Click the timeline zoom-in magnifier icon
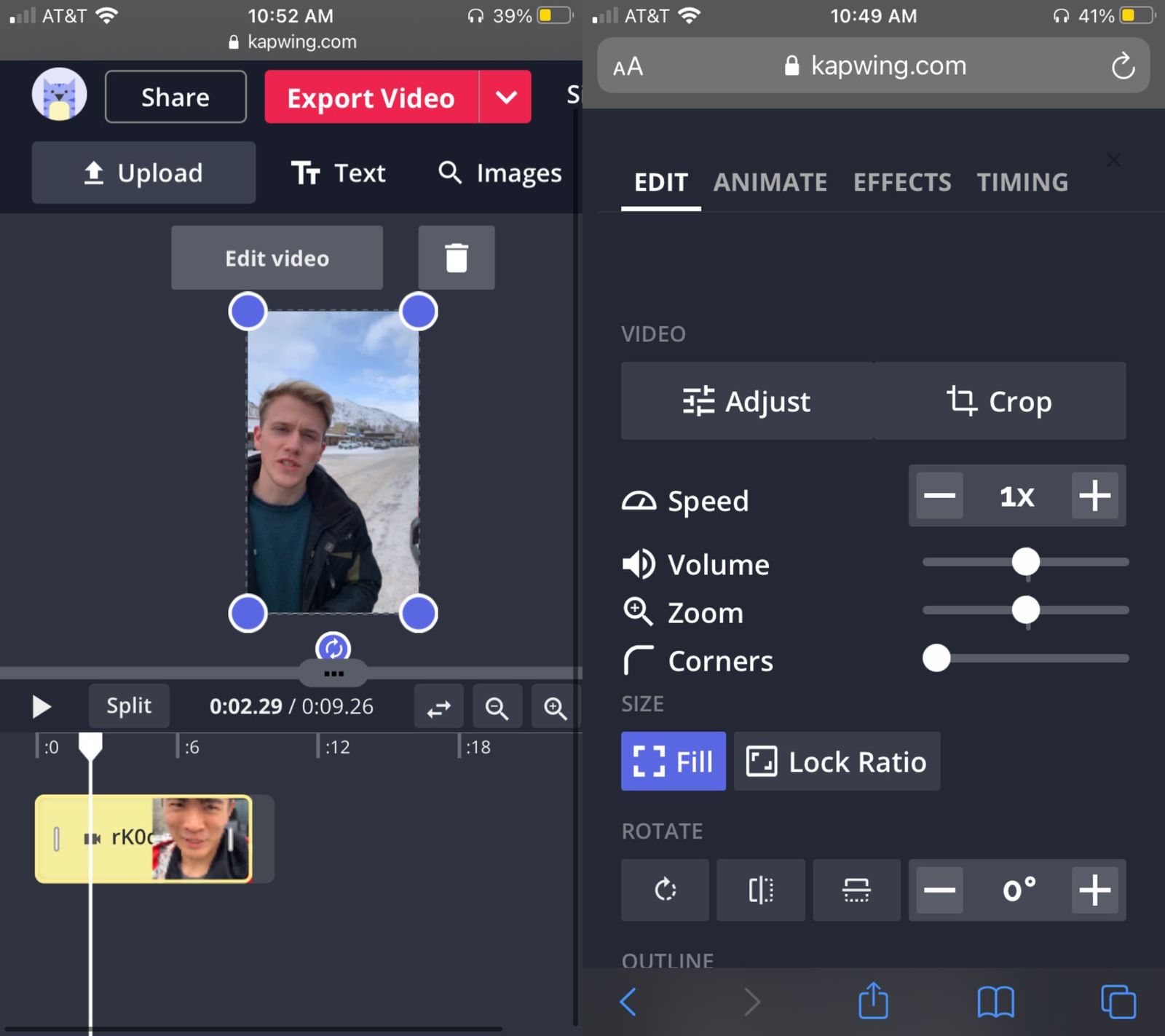Image resolution: width=1165 pixels, height=1036 pixels. [x=555, y=706]
